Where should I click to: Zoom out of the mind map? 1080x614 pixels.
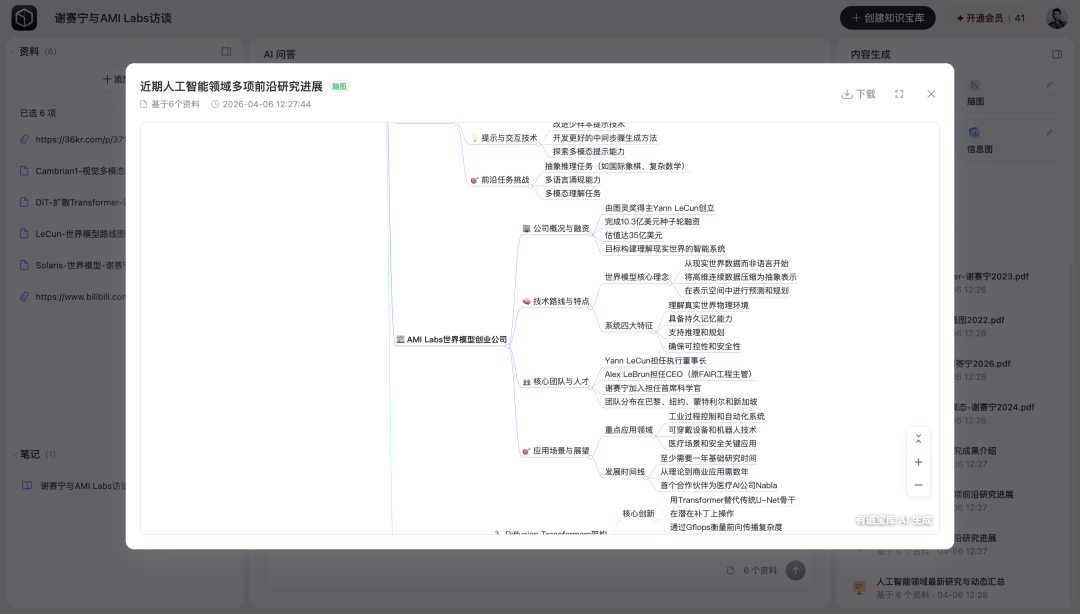[x=918, y=485]
